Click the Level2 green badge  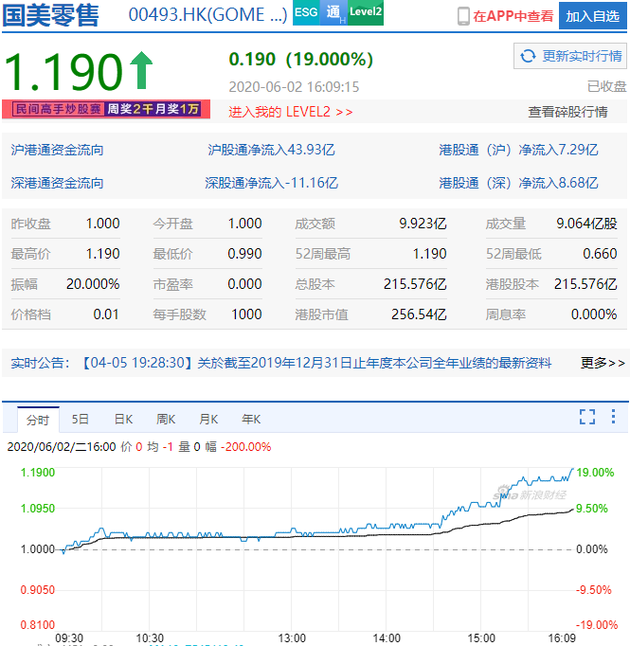click(x=365, y=13)
